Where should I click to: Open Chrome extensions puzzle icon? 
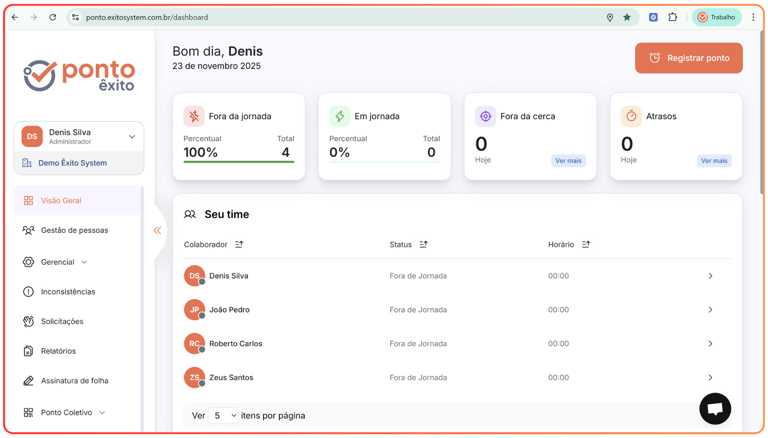click(x=673, y=17)
